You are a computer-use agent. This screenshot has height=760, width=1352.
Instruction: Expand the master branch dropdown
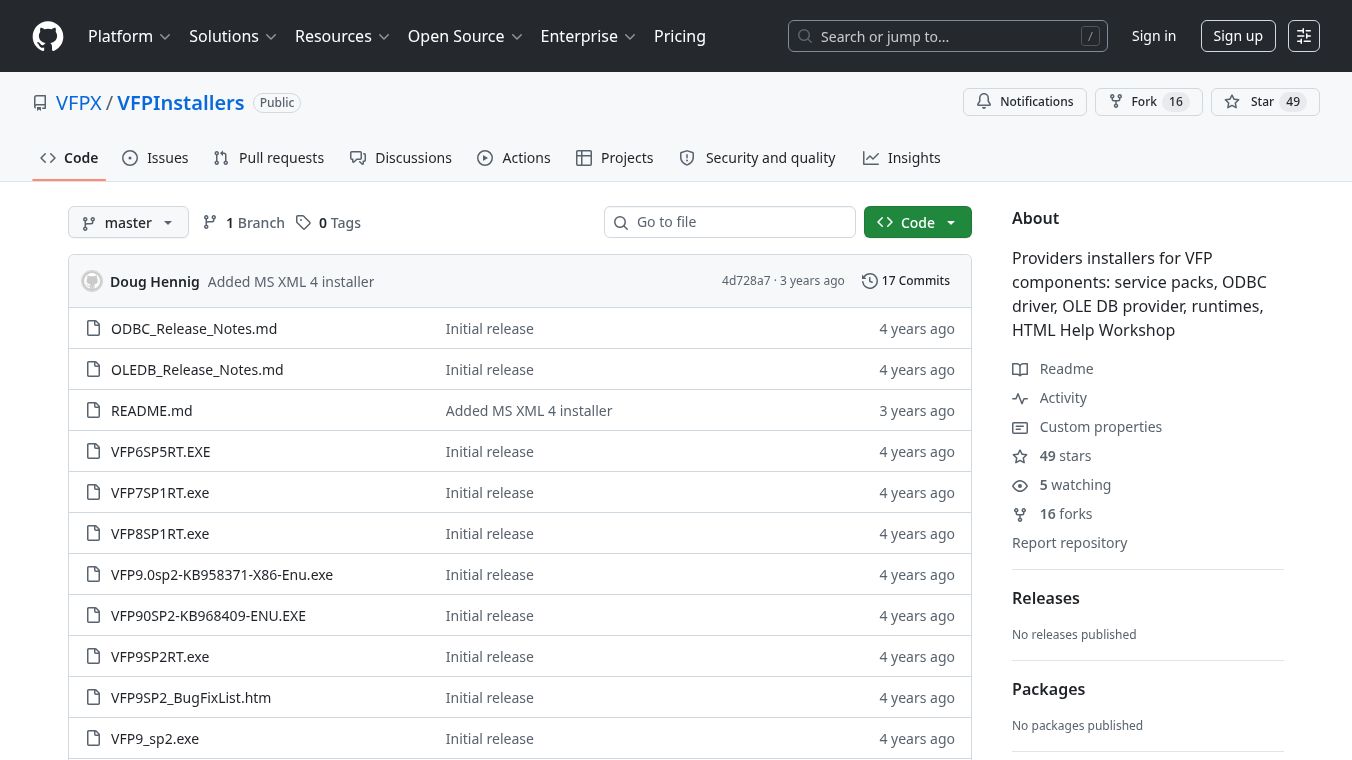click(128, 222)
